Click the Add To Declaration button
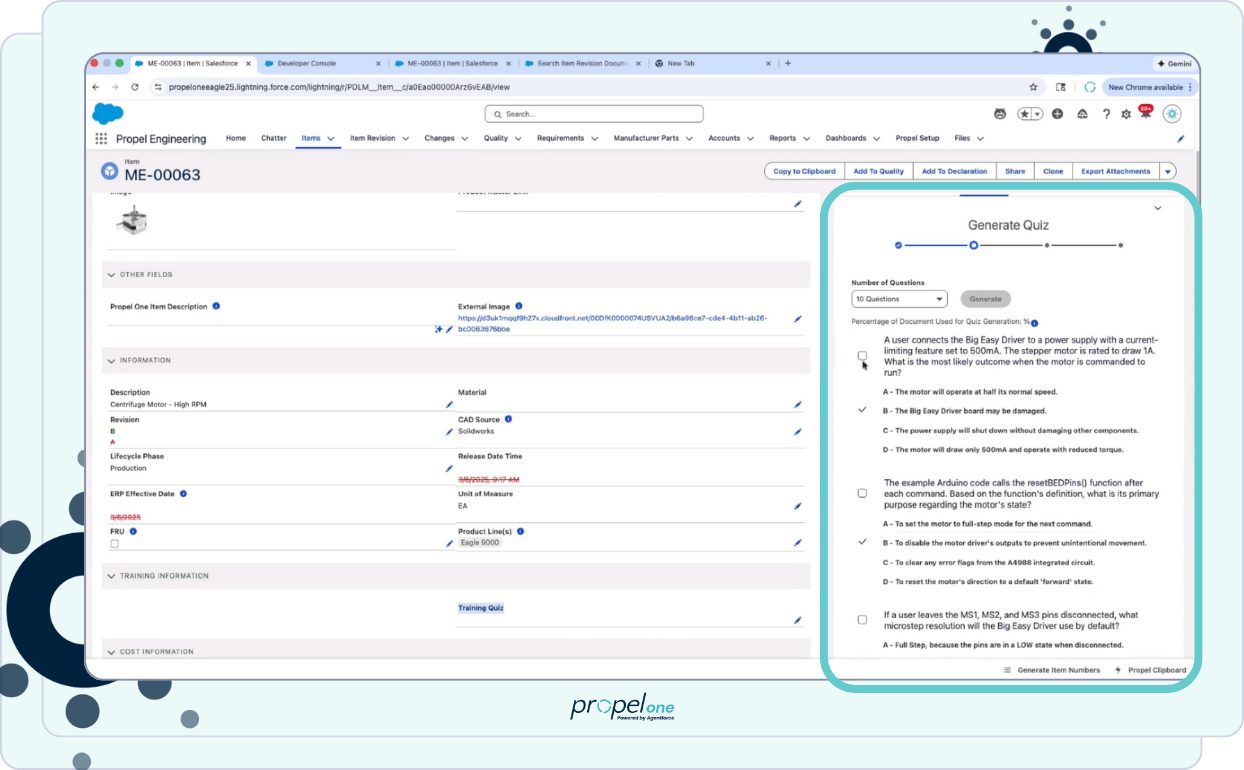Image resolution: width=1244 pixels, height=770 pixels. click(954, 171)
